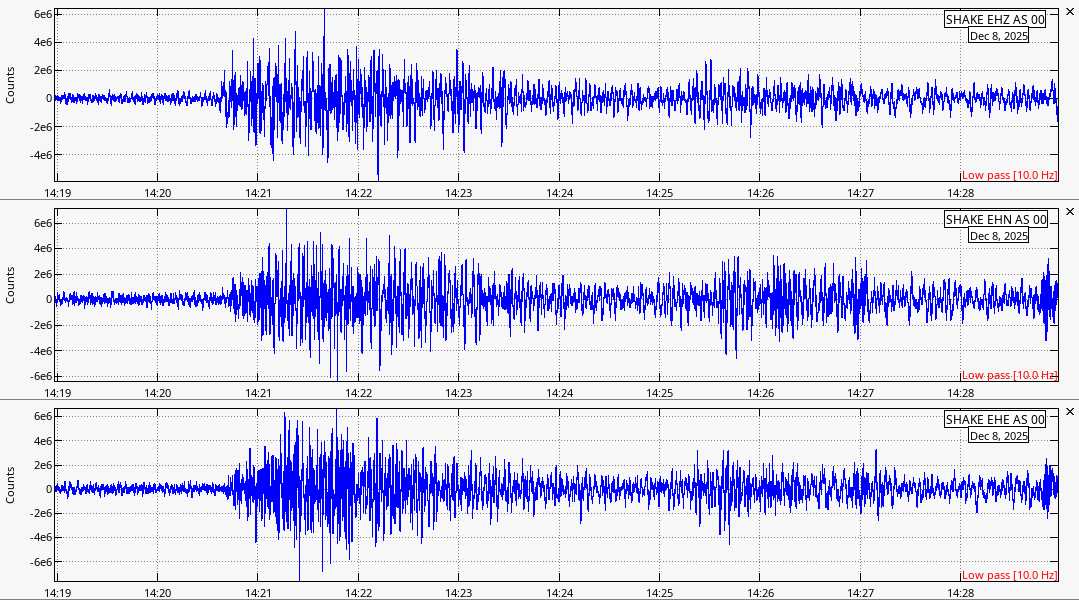Click the 14:25 time label under EHN
Screen dimensions: 1079x600
tap(659, 393)
